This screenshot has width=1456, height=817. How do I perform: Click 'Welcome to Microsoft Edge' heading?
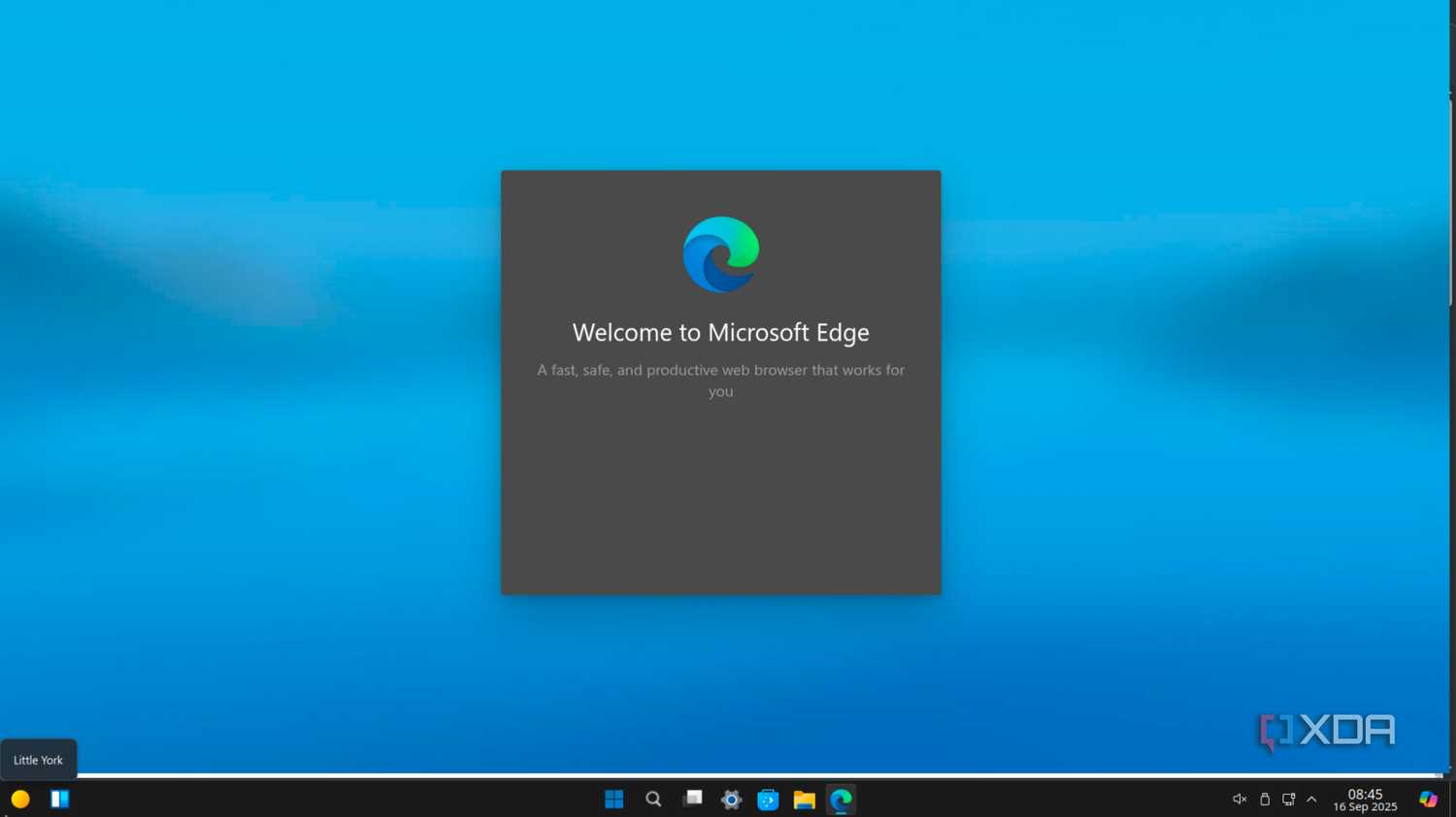721,332
